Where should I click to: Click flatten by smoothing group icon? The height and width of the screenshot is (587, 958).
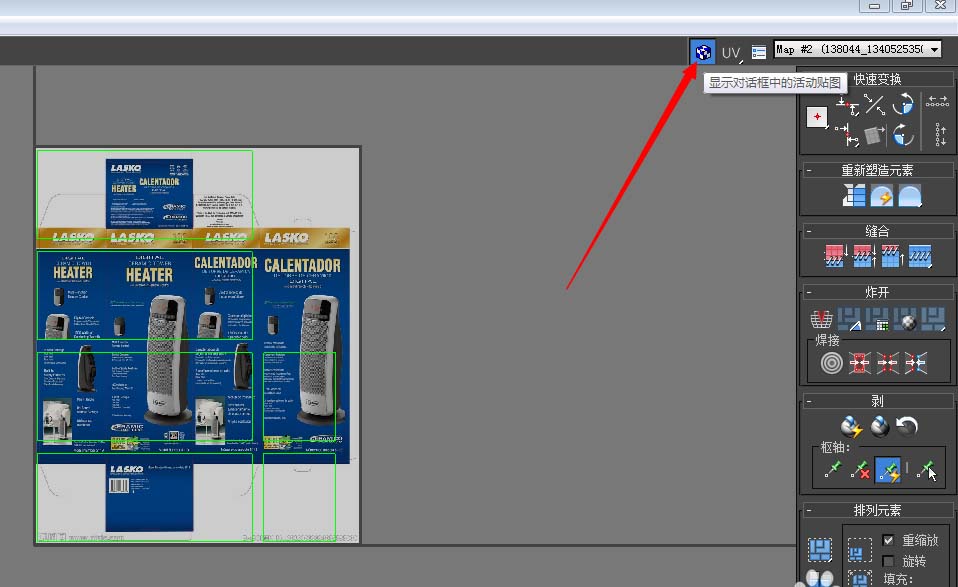click(x=877, y=319)
